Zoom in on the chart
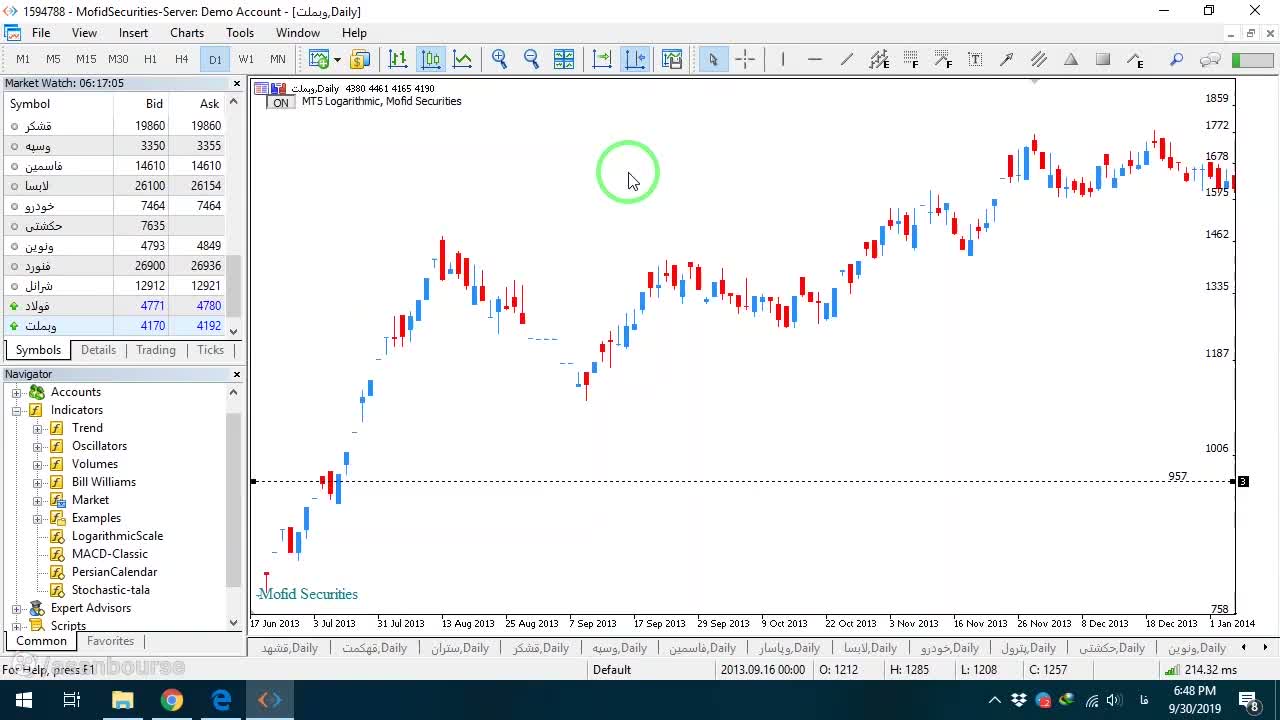This screenshot has height=720, width=1280. pyautogui.click(x=500, y=59)
